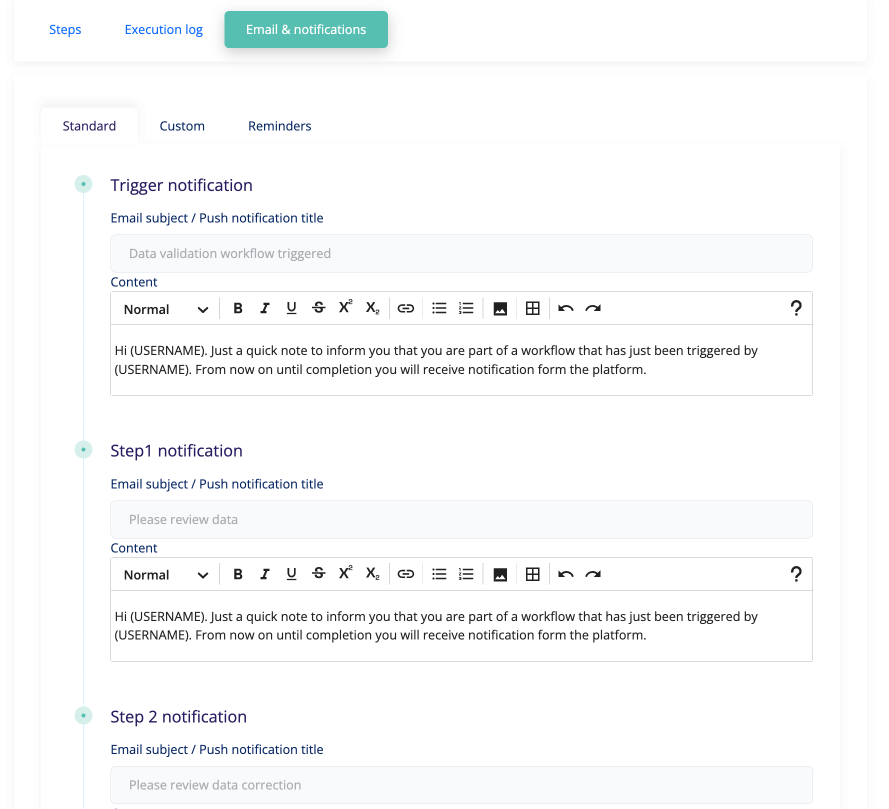Click the Step 2 notification email subject field

coord(462,785)
